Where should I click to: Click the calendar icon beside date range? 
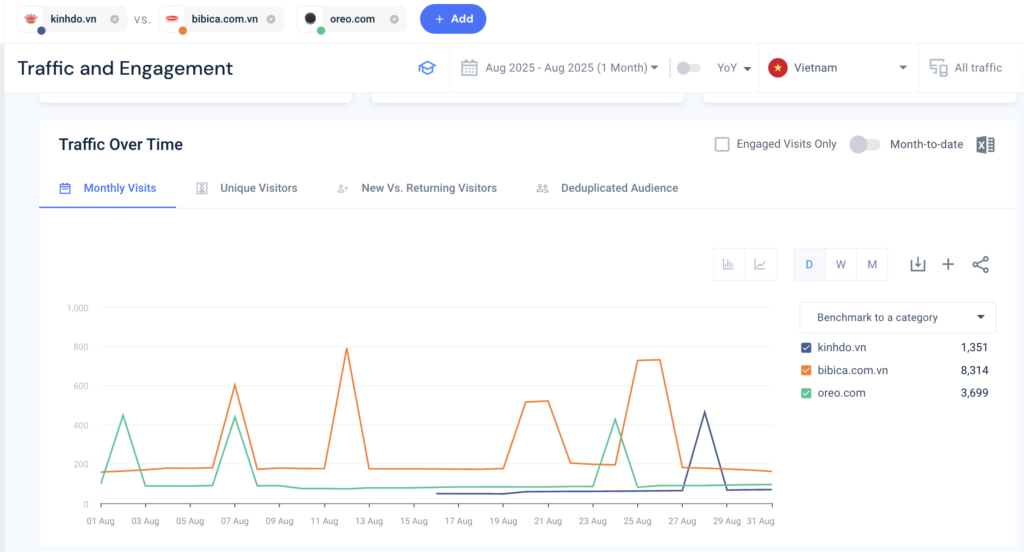pos(469,68)
